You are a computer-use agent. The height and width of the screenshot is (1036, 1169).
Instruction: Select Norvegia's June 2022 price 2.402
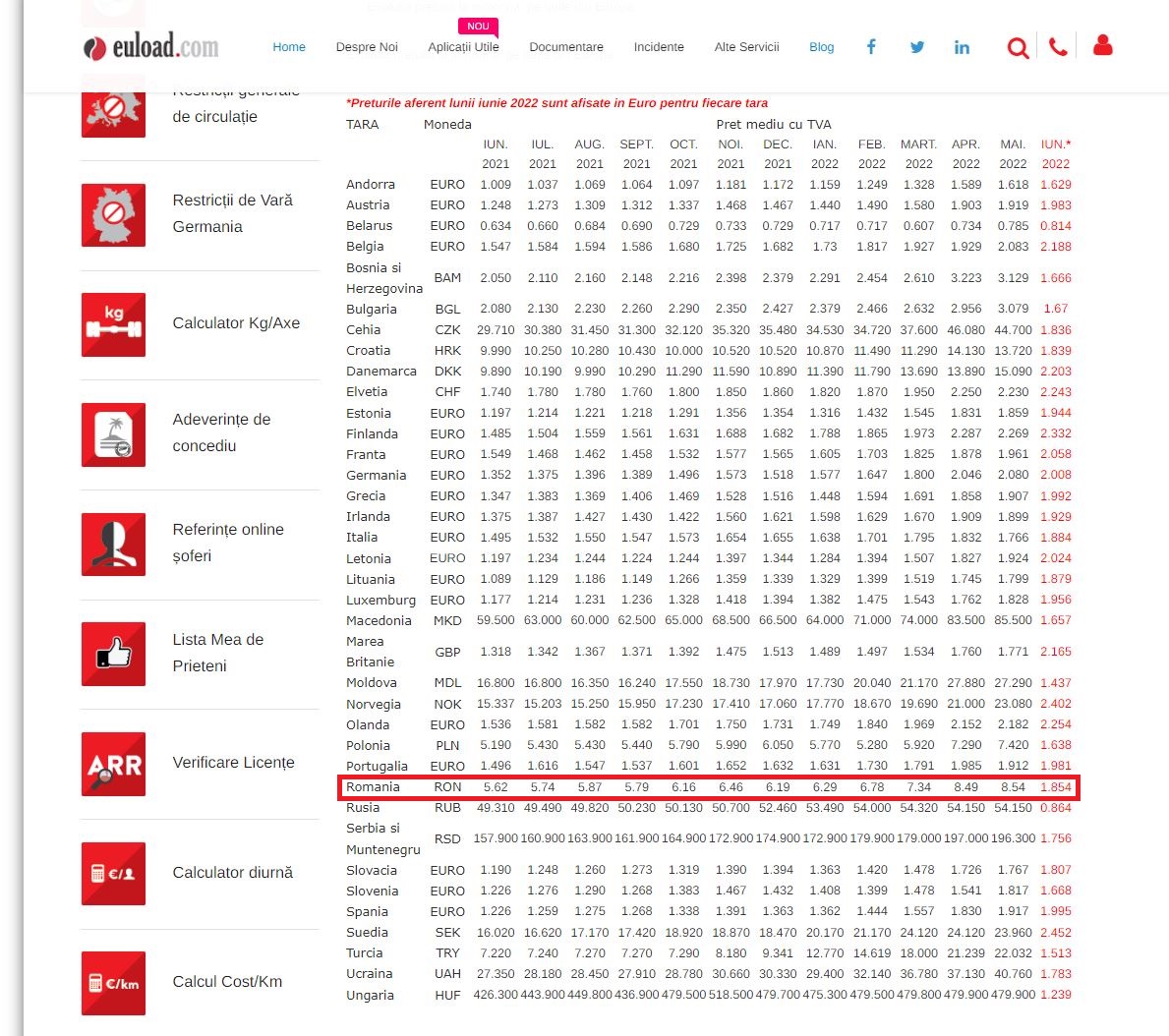(1056, 704)
